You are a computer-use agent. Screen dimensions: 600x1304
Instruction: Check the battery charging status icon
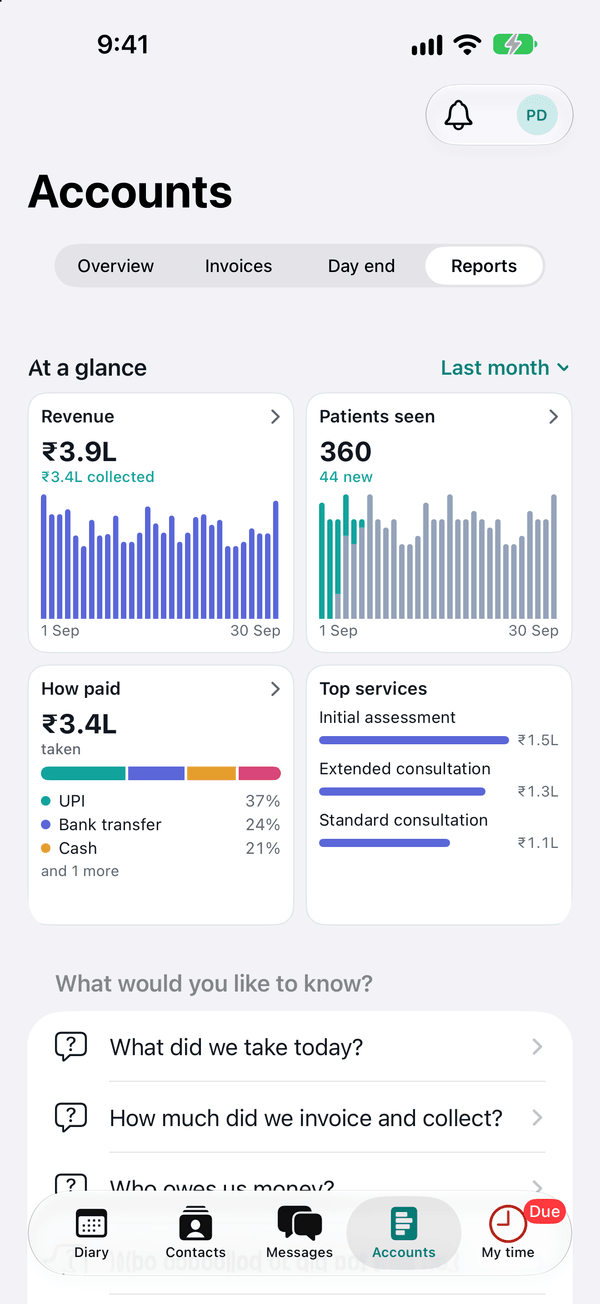(x=515, y=44)
